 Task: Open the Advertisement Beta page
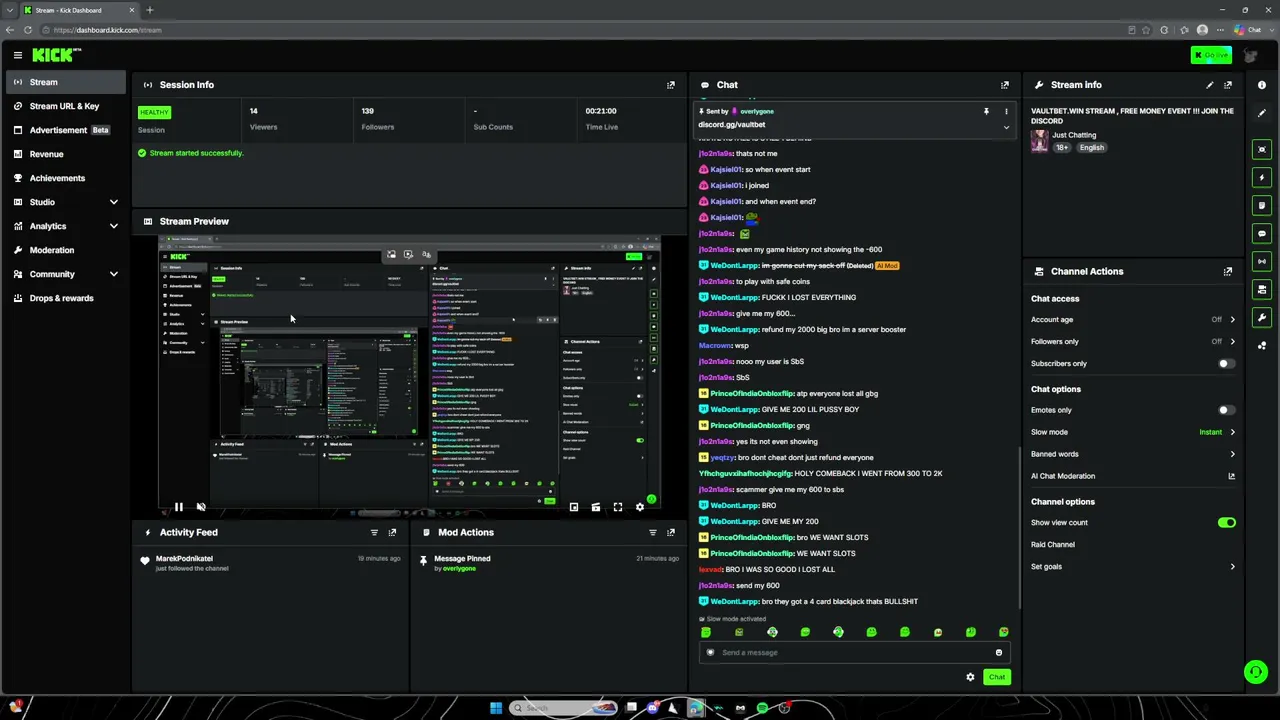point(66,130)
